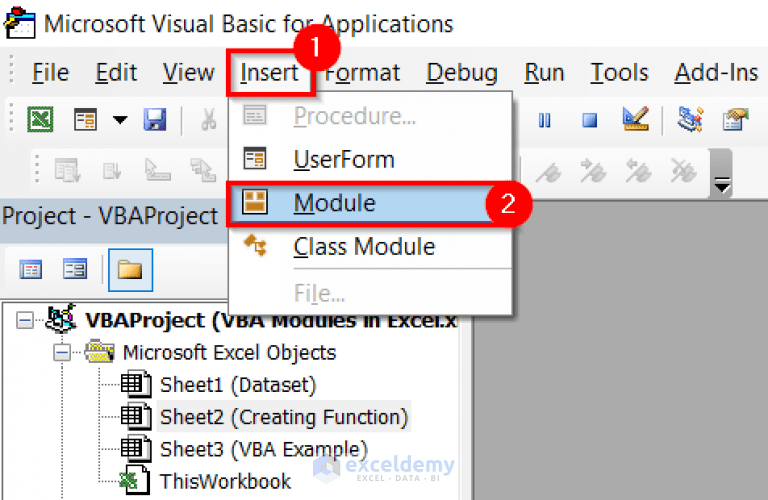
Task: Open Project Explorer toolbar icon
Action: click(691, 119)
